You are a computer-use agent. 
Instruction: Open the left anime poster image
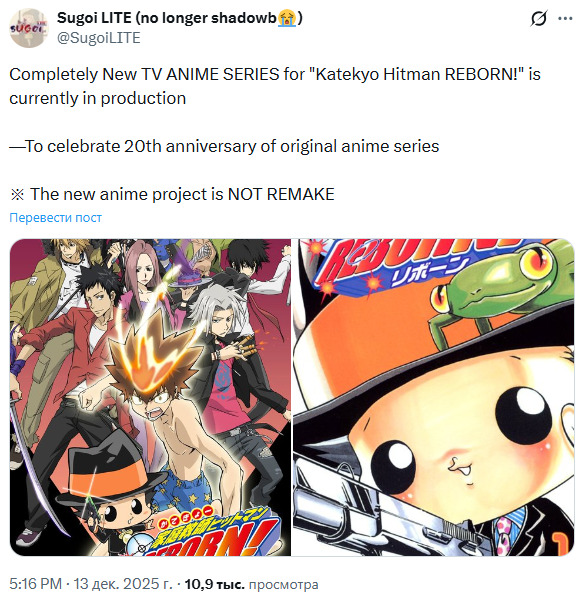coord(150,397)
